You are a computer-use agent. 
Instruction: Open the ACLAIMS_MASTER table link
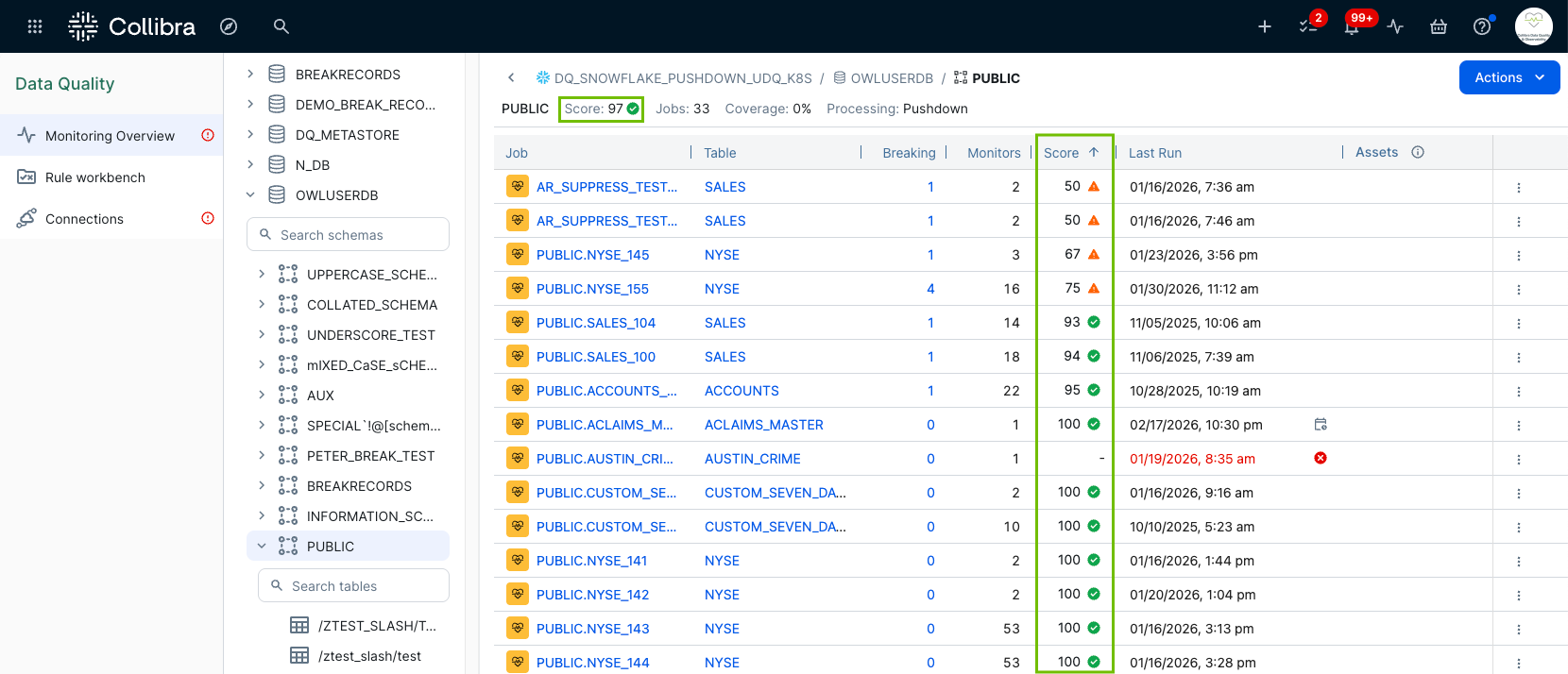point(763,425)
